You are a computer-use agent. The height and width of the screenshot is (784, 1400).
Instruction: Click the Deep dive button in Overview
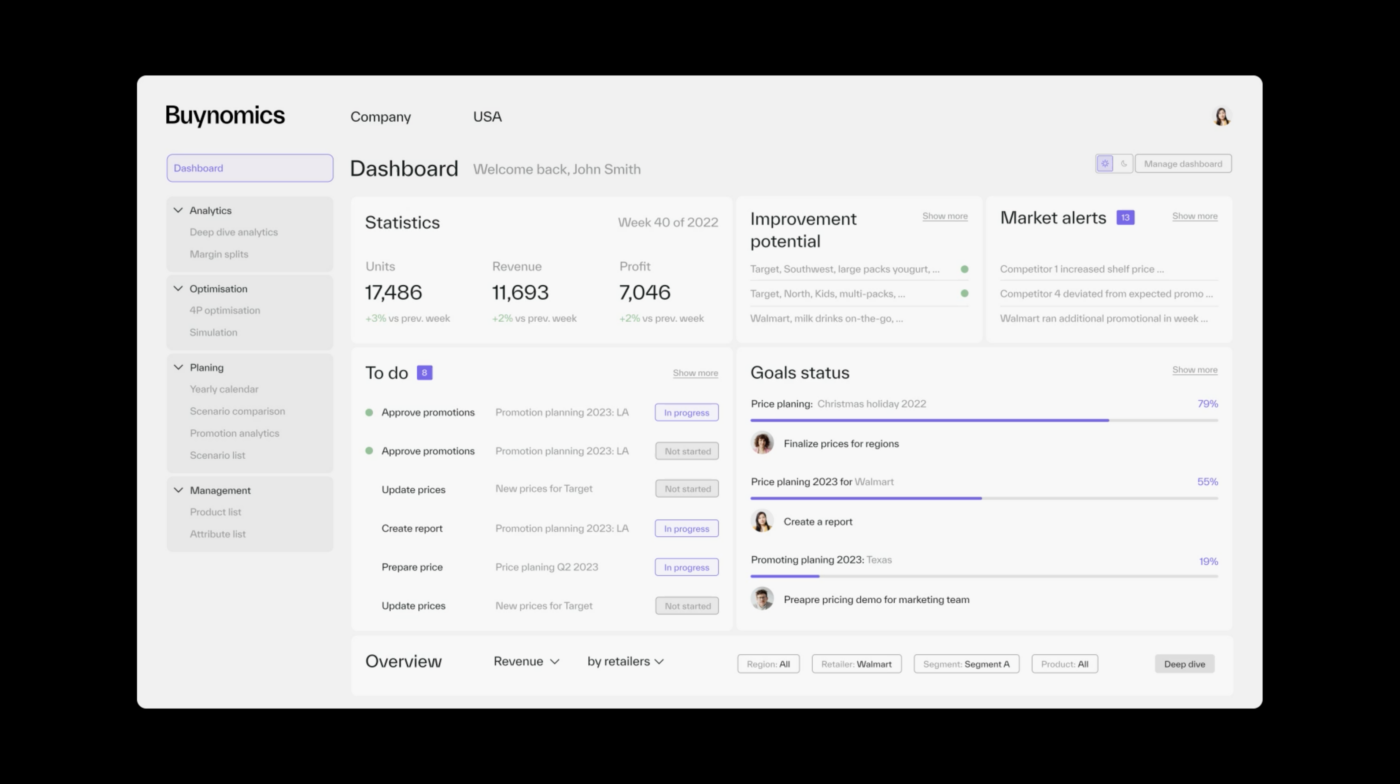click(x=1184, y=664)
